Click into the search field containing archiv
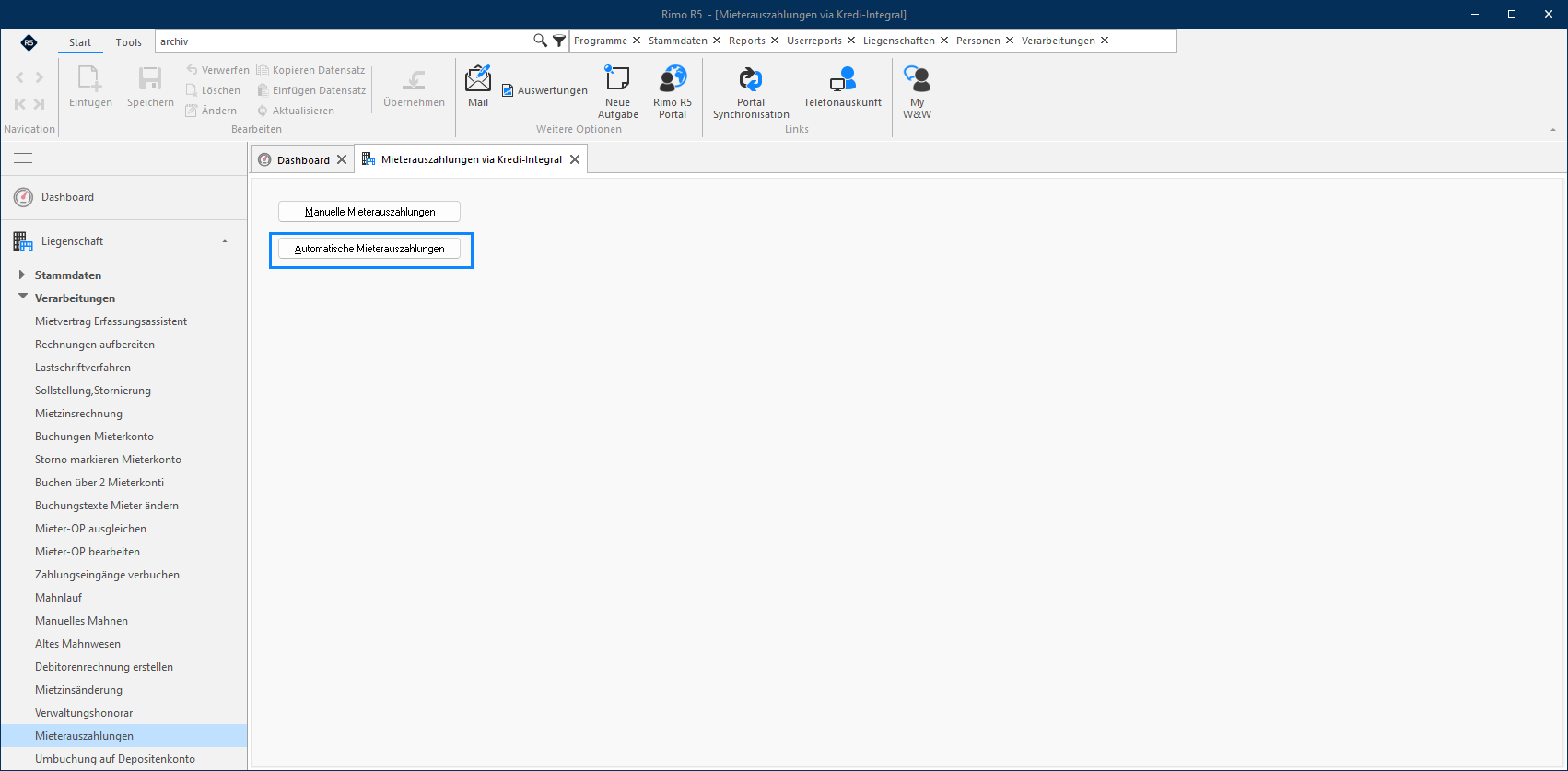This screenshot has width=1568, height=771. click(x=343, y=41)
